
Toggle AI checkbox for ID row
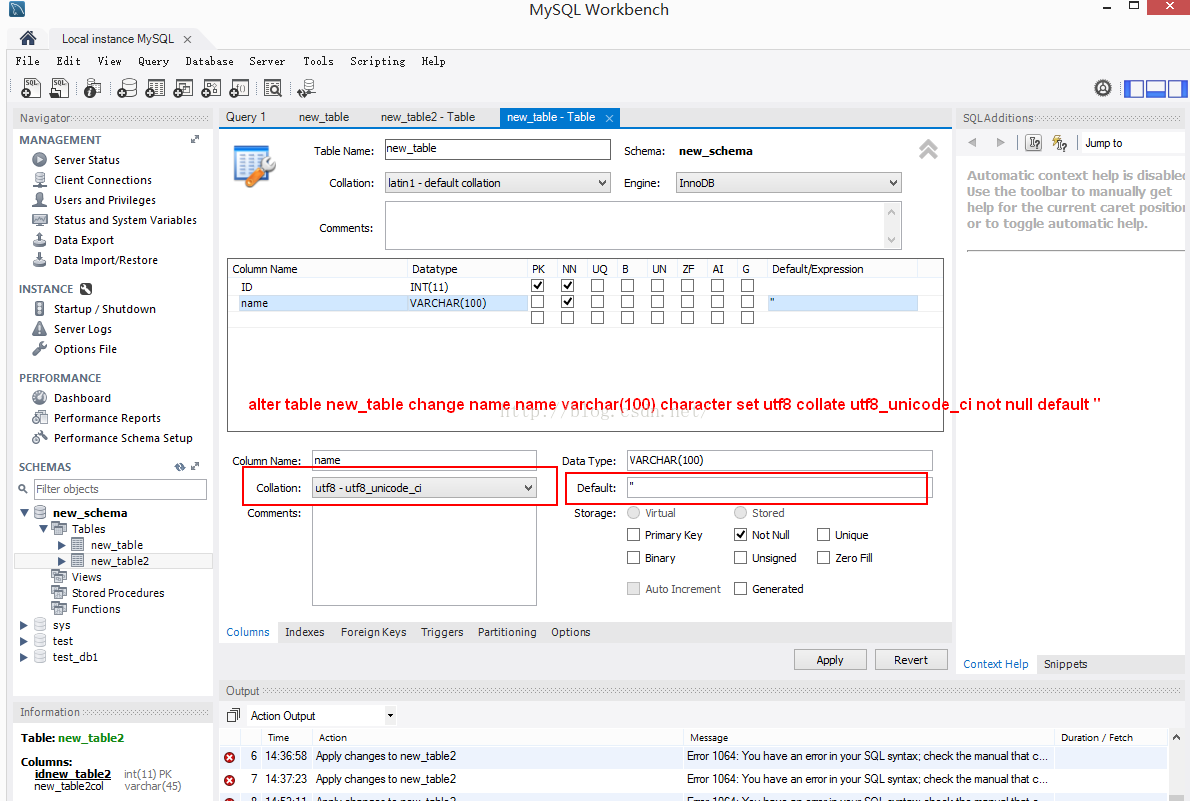tap(717, 285)
